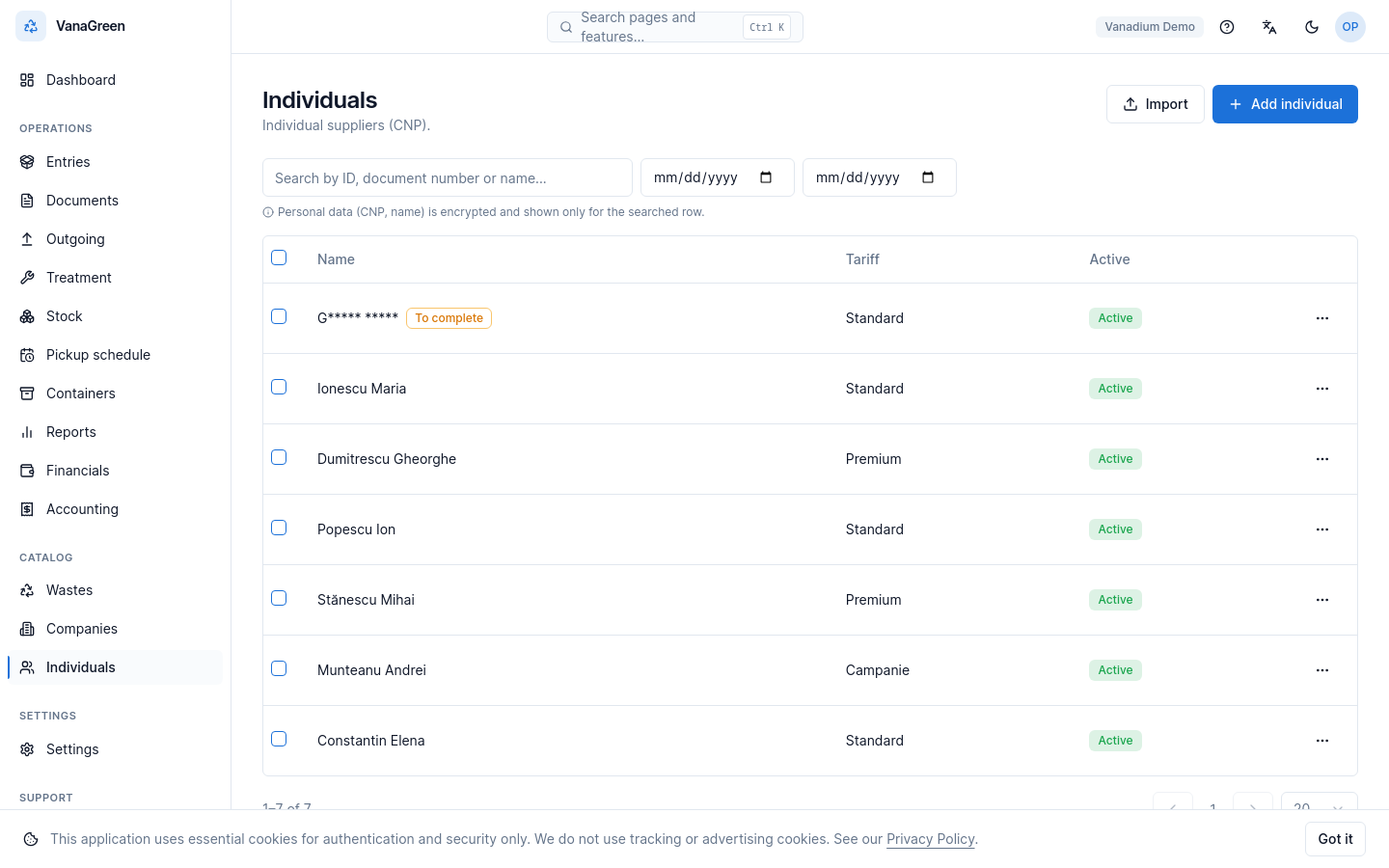The image size is (1389, 868).
Task: Select Individuals in sidebar
Action: pos(115,667)
